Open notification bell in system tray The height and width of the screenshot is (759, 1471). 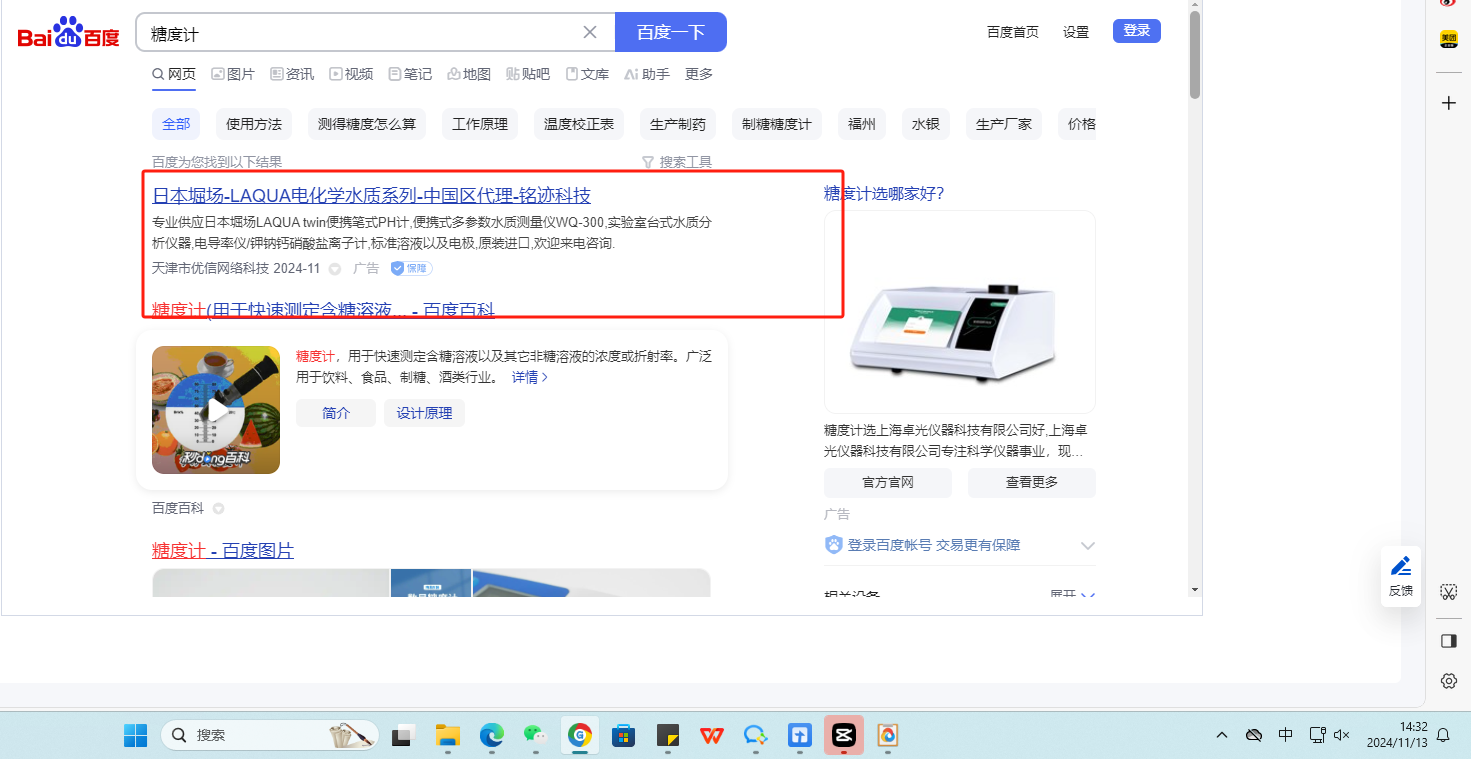(x=1443, y=735)
